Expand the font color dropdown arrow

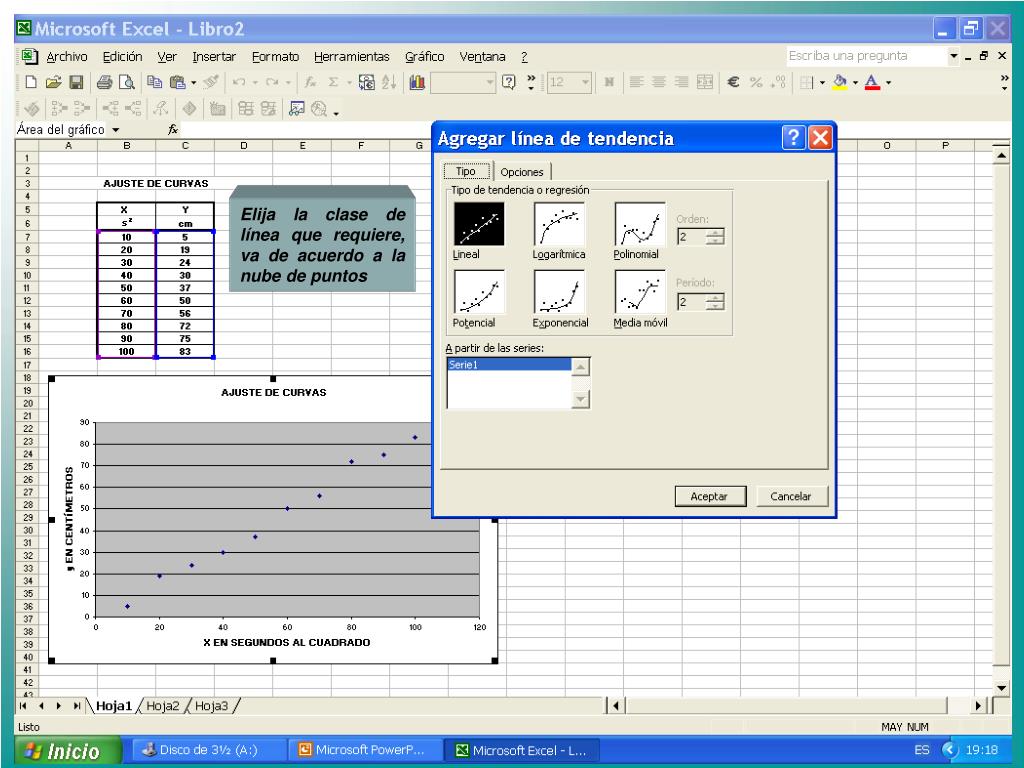click(888, 83)
